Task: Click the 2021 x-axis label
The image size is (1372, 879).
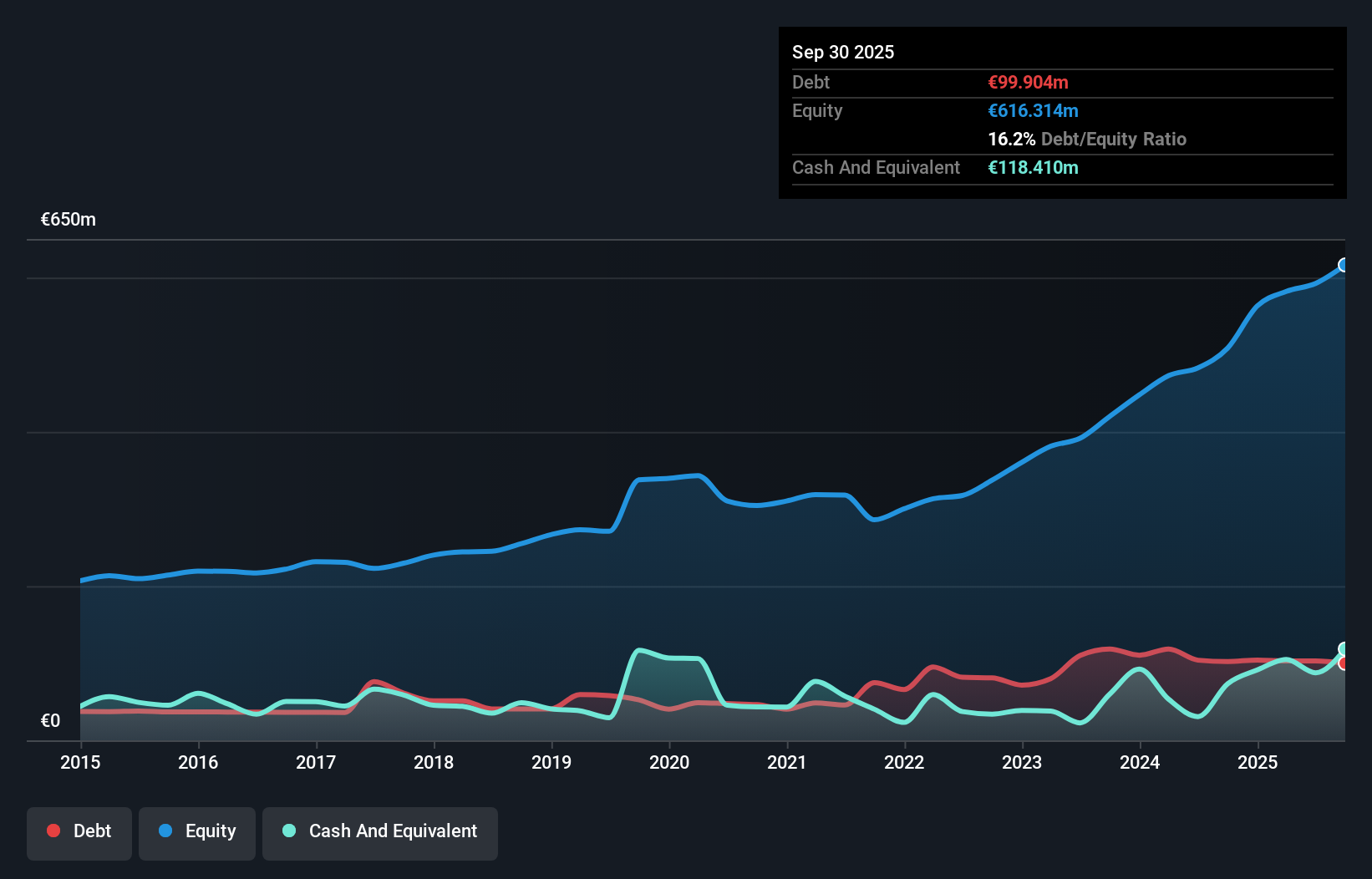Action: click(787, 762)
